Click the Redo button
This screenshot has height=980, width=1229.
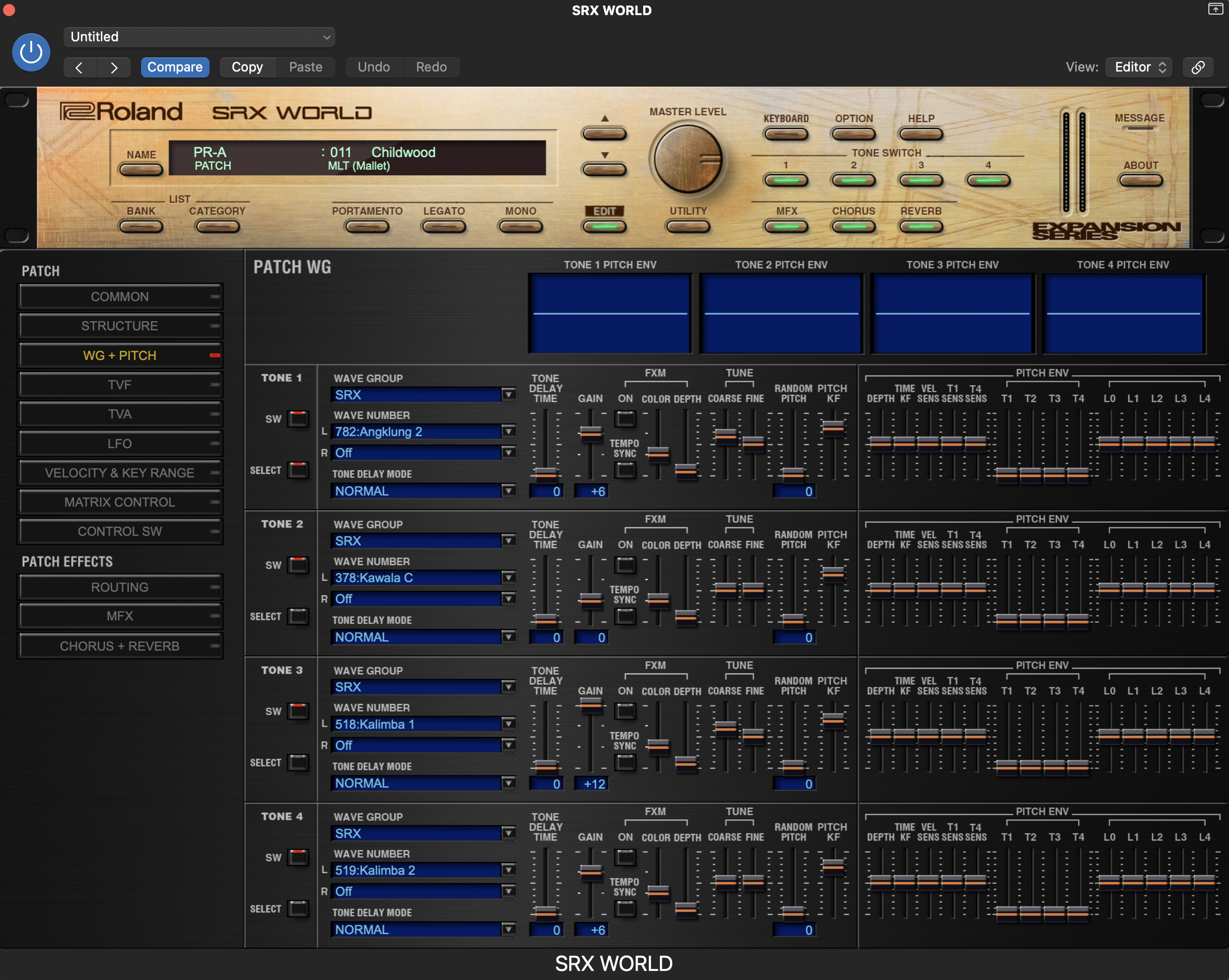point(431,67)
